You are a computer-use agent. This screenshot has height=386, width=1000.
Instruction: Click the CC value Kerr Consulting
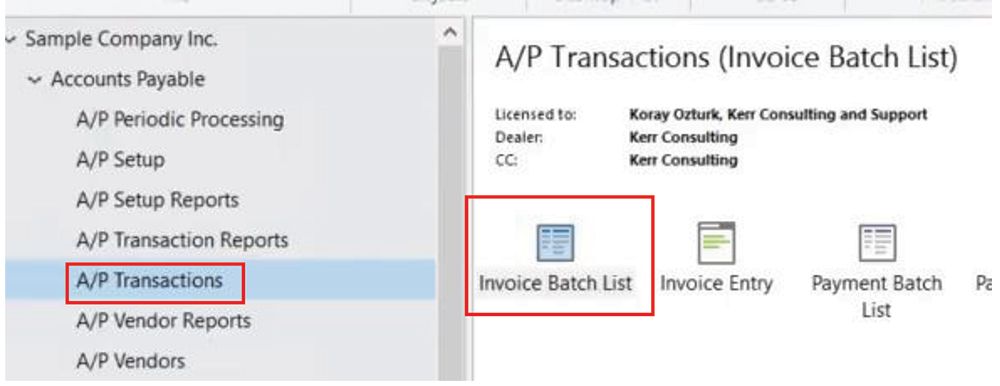683,160
